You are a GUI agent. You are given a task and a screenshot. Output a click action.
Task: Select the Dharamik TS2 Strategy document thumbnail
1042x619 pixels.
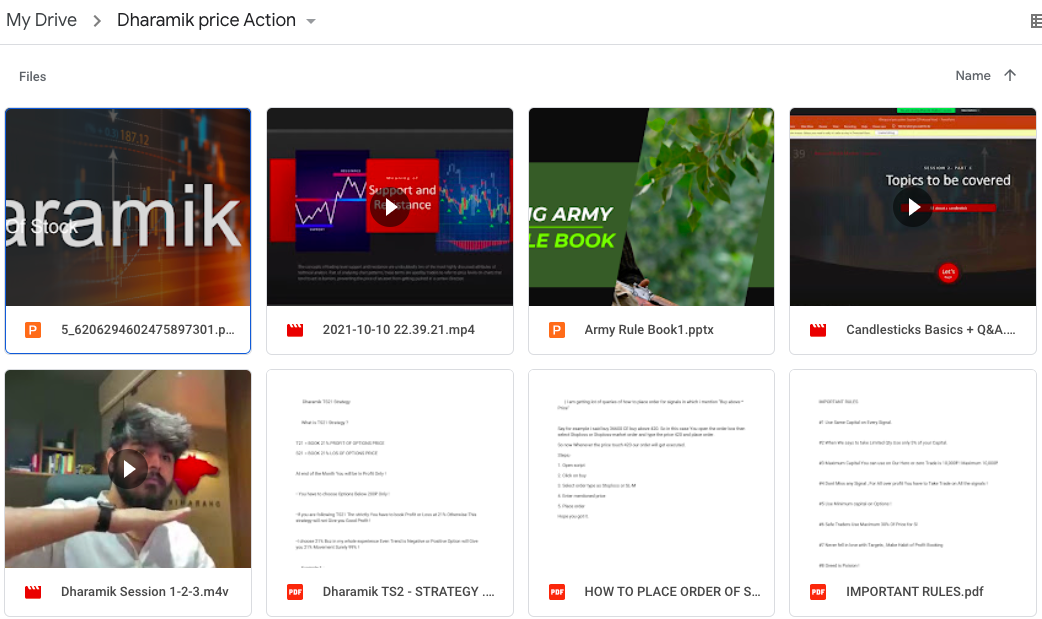point(389,468)
